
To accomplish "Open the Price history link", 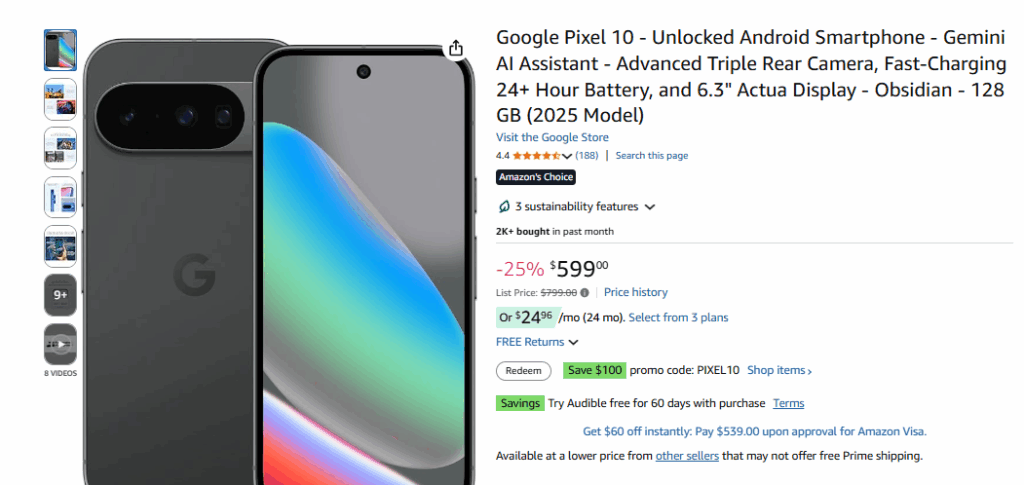I will (635, 292).
